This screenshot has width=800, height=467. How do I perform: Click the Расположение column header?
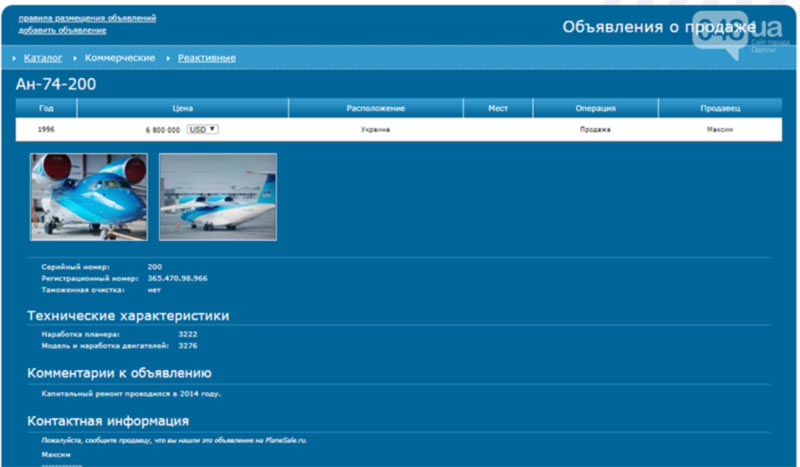[376, 108]
